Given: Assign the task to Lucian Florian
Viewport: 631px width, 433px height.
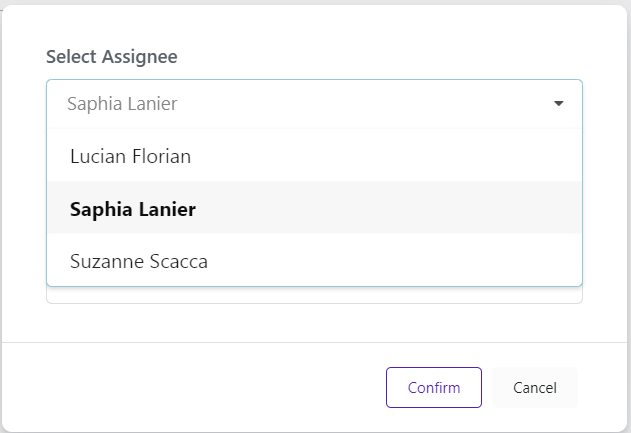Looking at the screenshot, I should coord(130,156).
